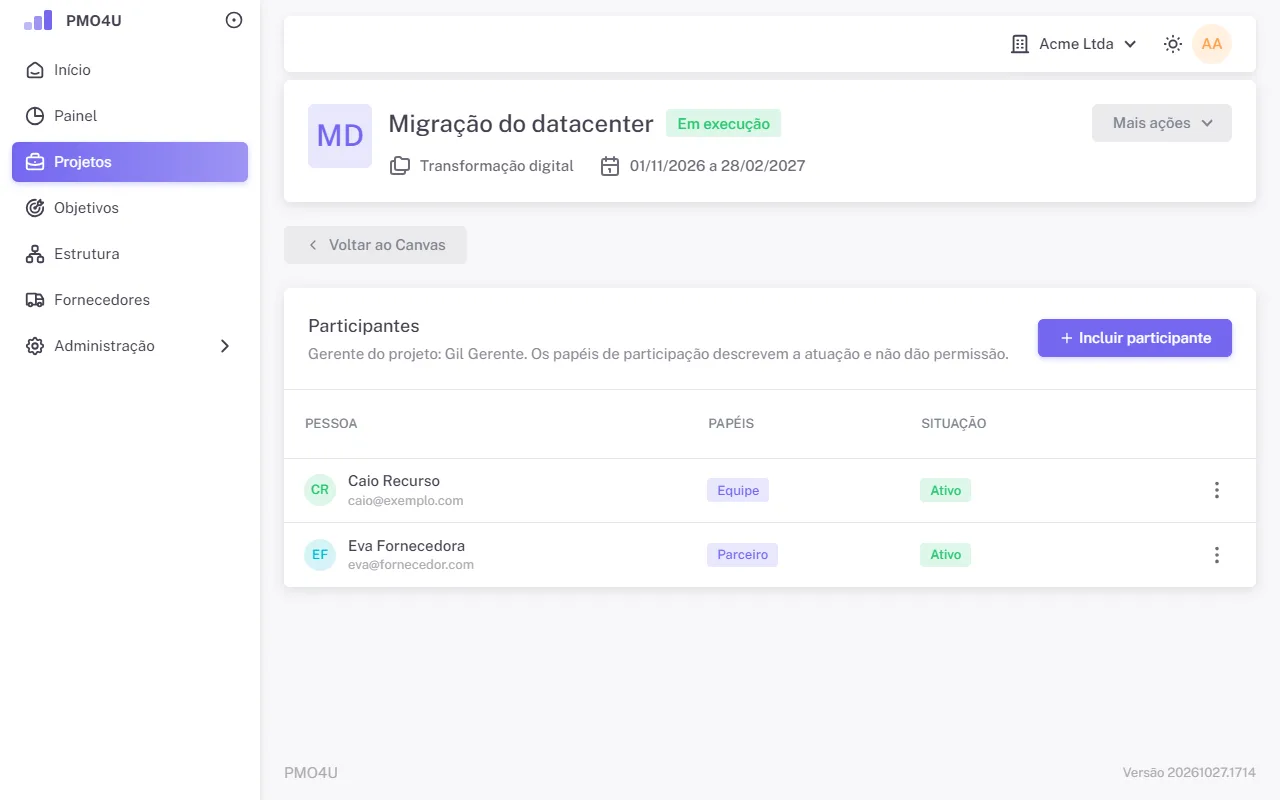The width and height of the screenshot is (1280, 800).
Task: Go to Objetivos in sidebar
Action: pyautogui.click(x=130, y=208)
